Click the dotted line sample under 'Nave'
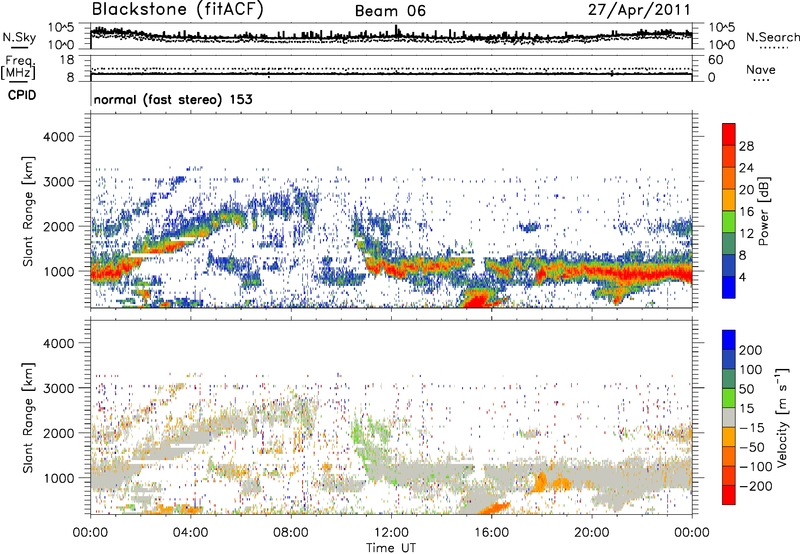Viewport: 800px width, 554px height. click(761, 80)
